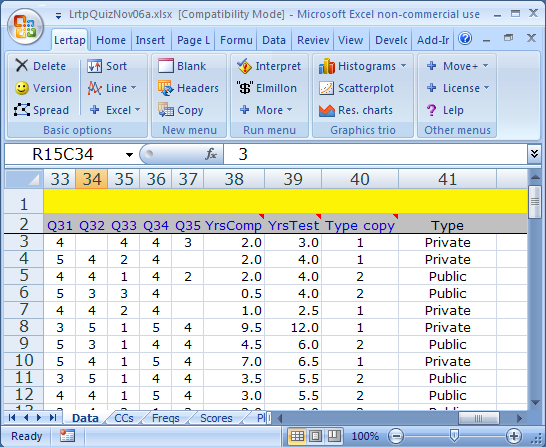Click the Sort icon in Basic options
This screenshot has height=447, width=546.
(x=94, y=66)
